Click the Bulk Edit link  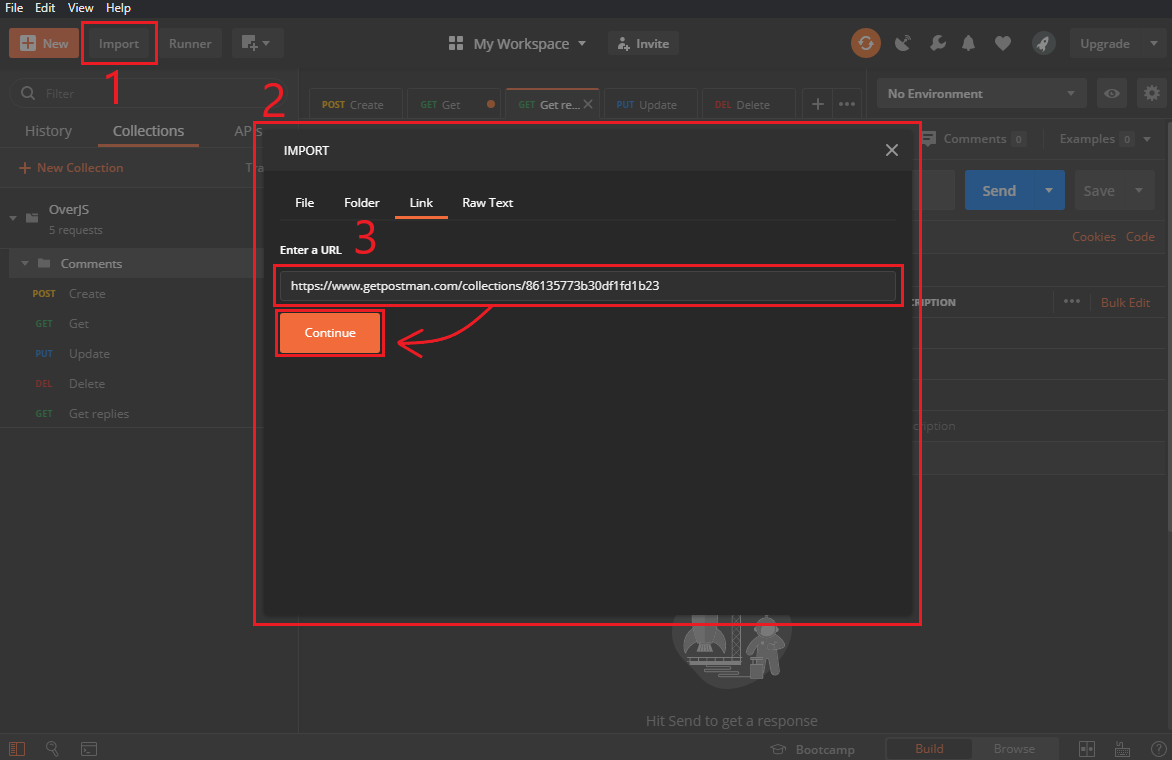pos(1125,303)
